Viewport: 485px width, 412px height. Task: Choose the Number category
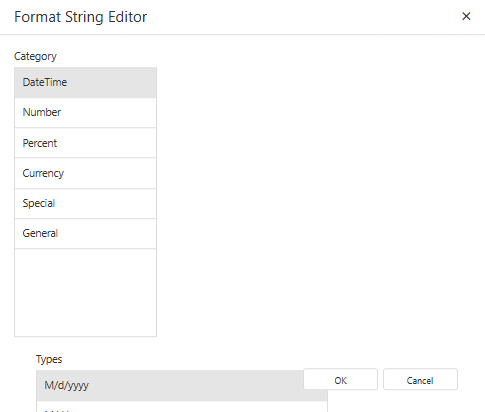[x=85, y=112]
